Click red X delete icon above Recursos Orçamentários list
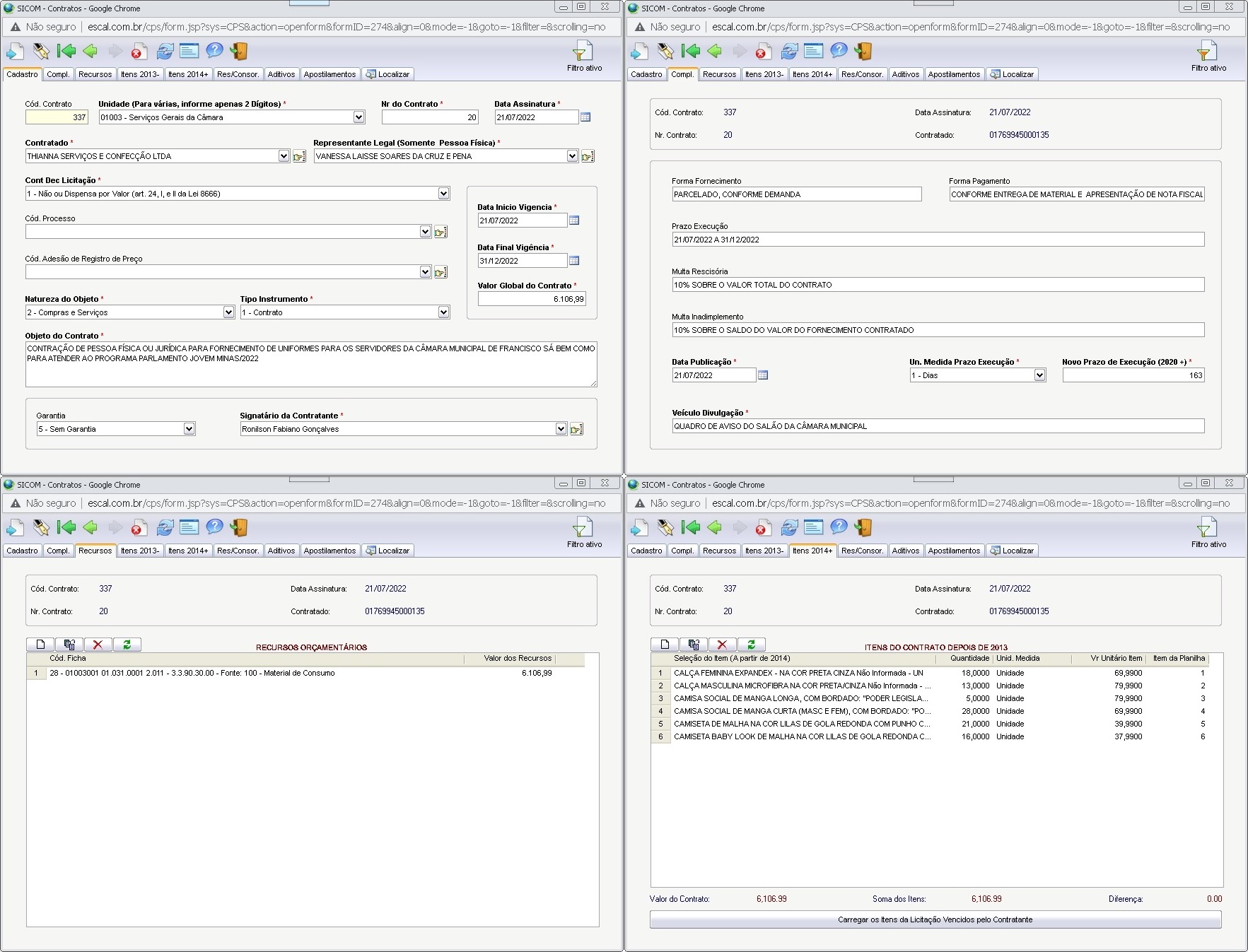Screen dimensions: 1248x952 [98, 645]
